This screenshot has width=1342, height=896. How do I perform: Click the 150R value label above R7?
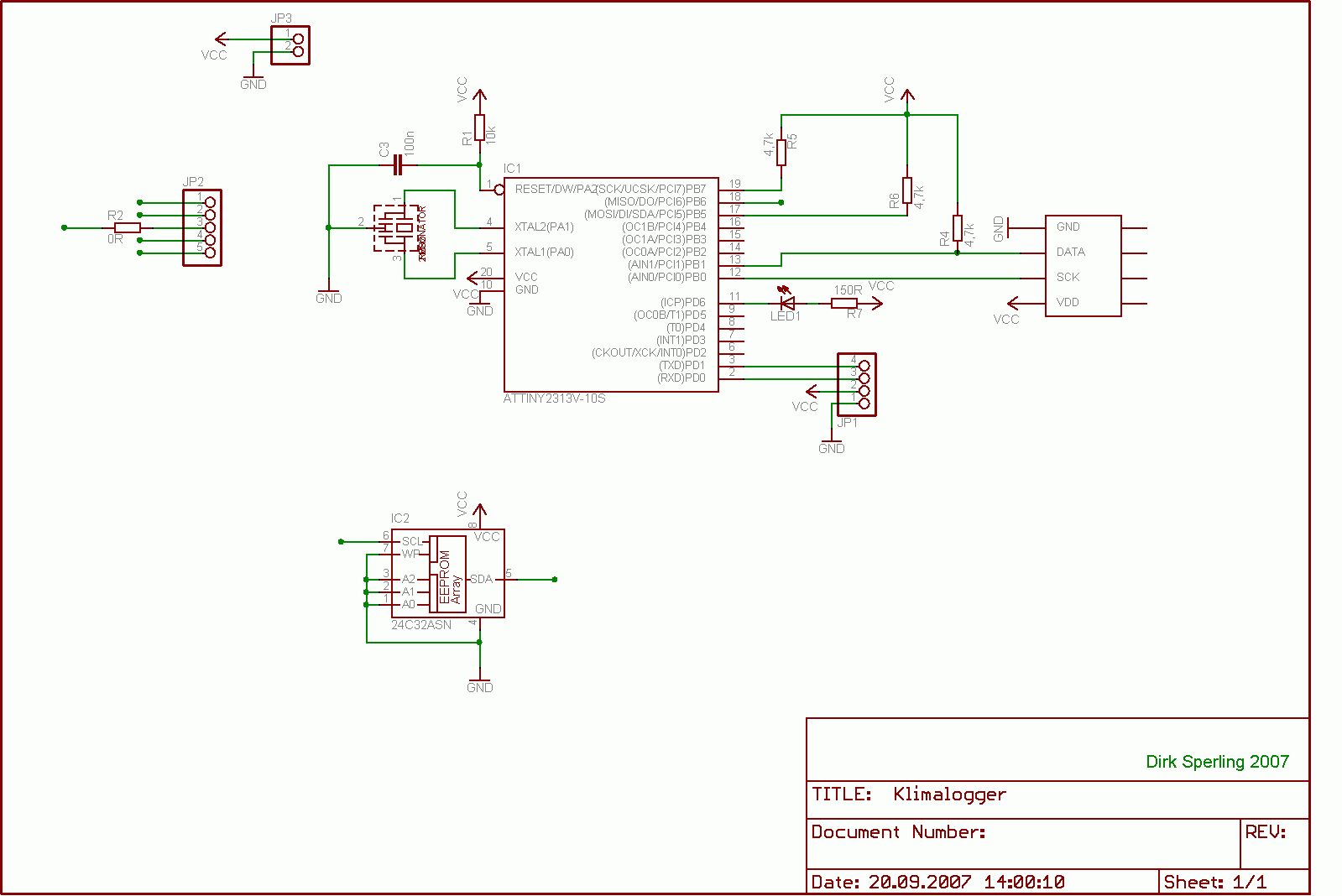tap(848, 290)
